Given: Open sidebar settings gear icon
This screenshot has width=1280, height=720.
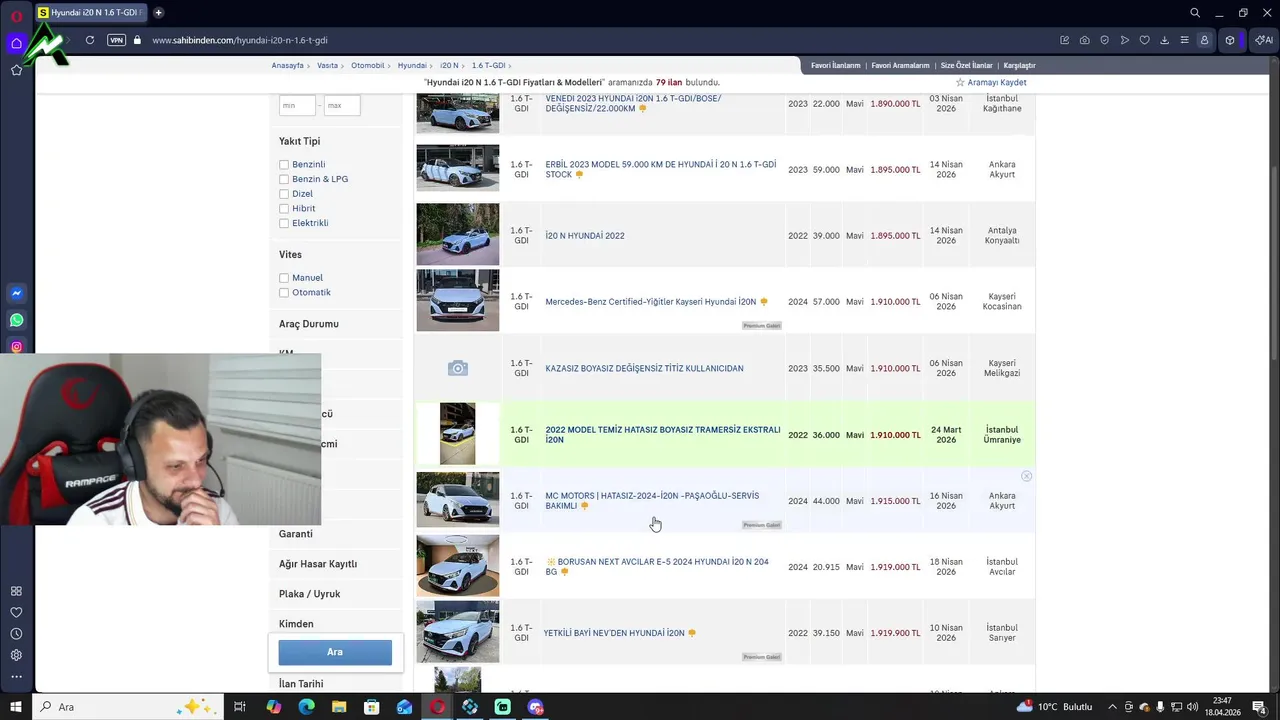Looking at the screenshot, I should coord(16,655).
